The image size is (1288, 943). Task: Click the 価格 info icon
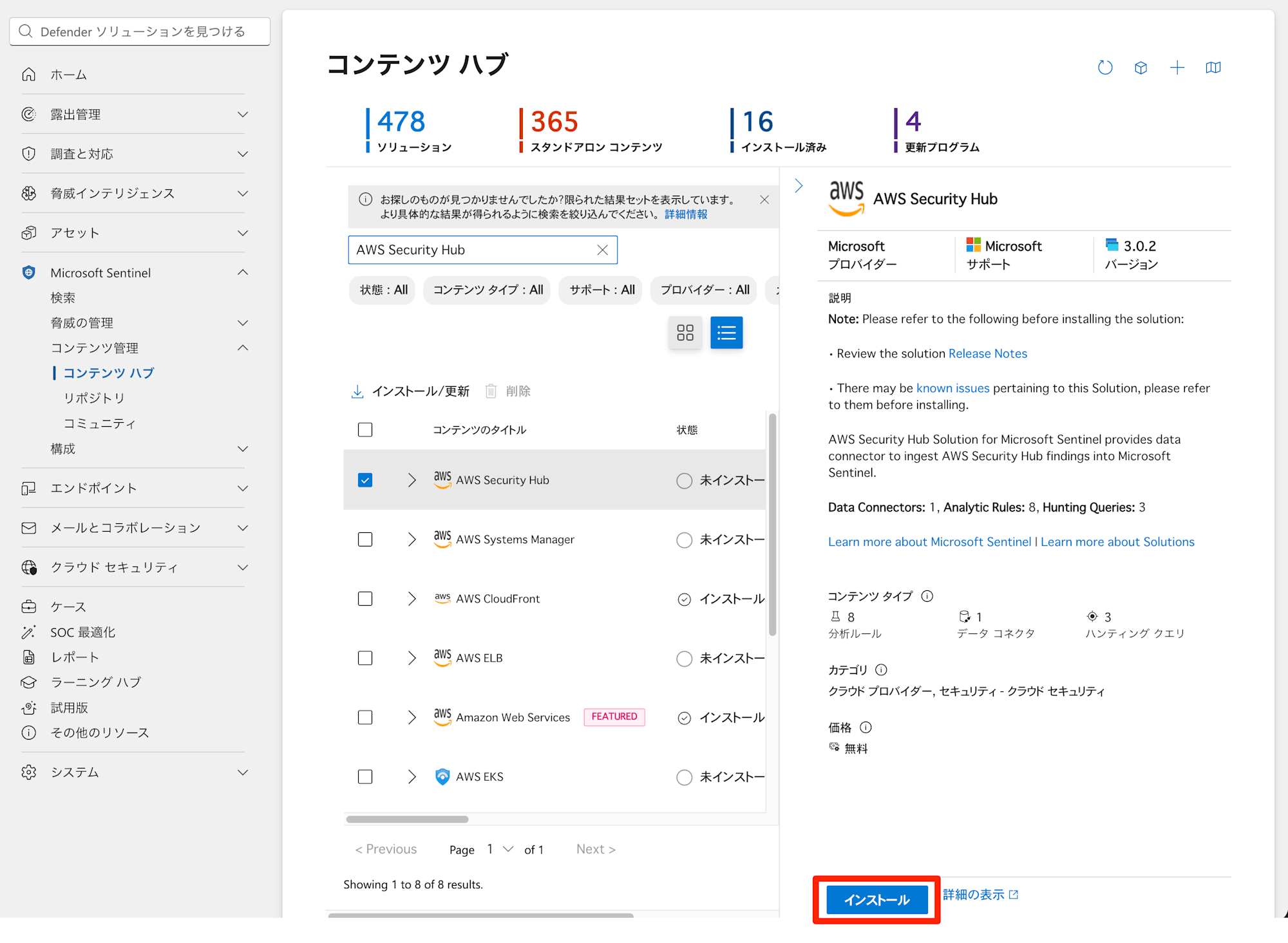[866, 727]
